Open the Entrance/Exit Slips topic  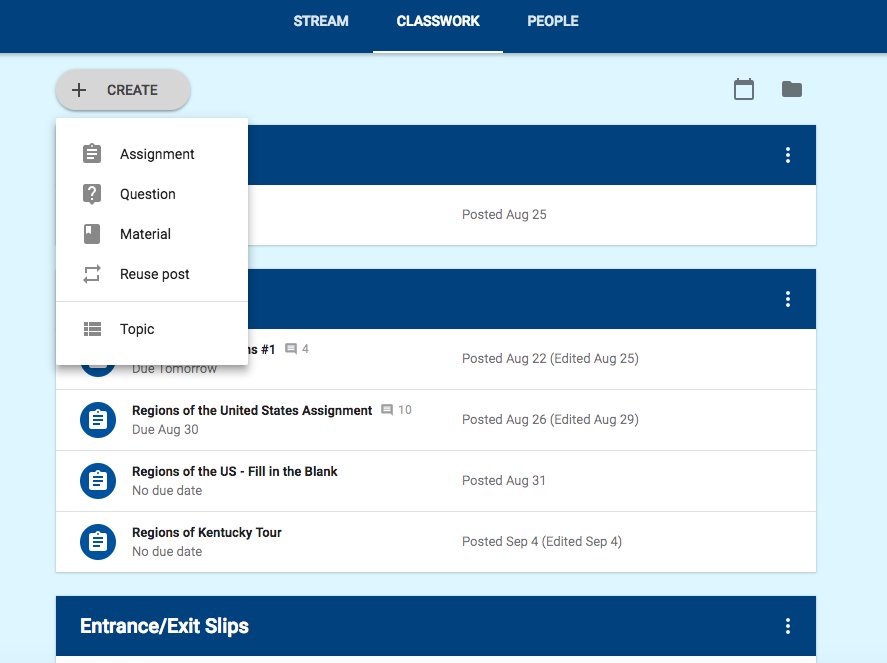[x=164, y=626]
